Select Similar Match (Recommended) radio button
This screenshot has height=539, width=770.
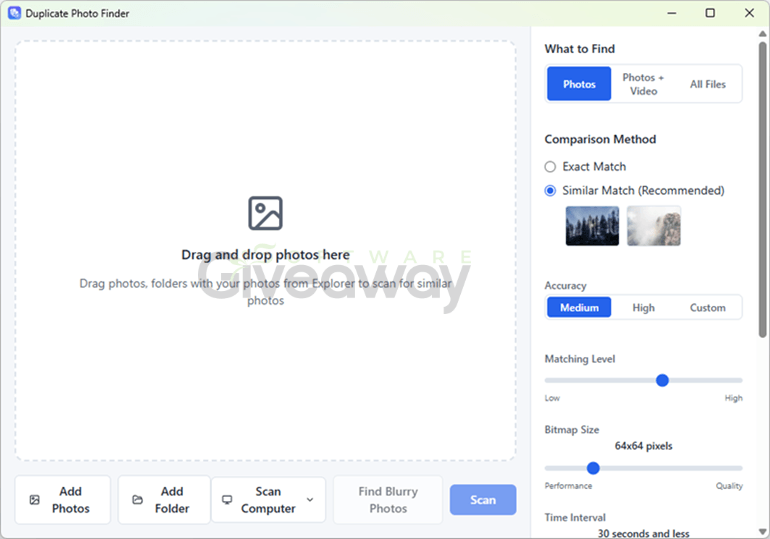(550, 190)
